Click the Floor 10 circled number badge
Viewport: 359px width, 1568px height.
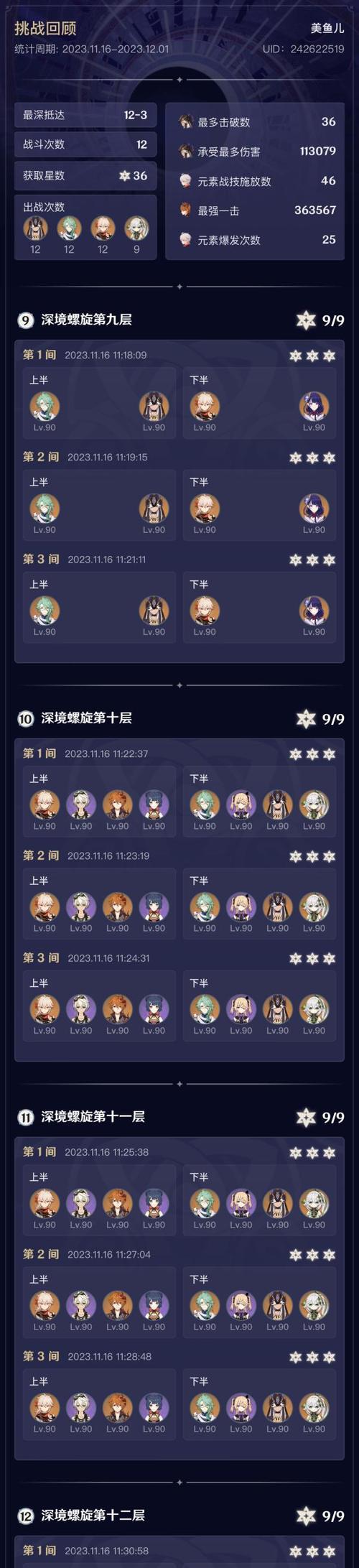(x=25, y=719)
